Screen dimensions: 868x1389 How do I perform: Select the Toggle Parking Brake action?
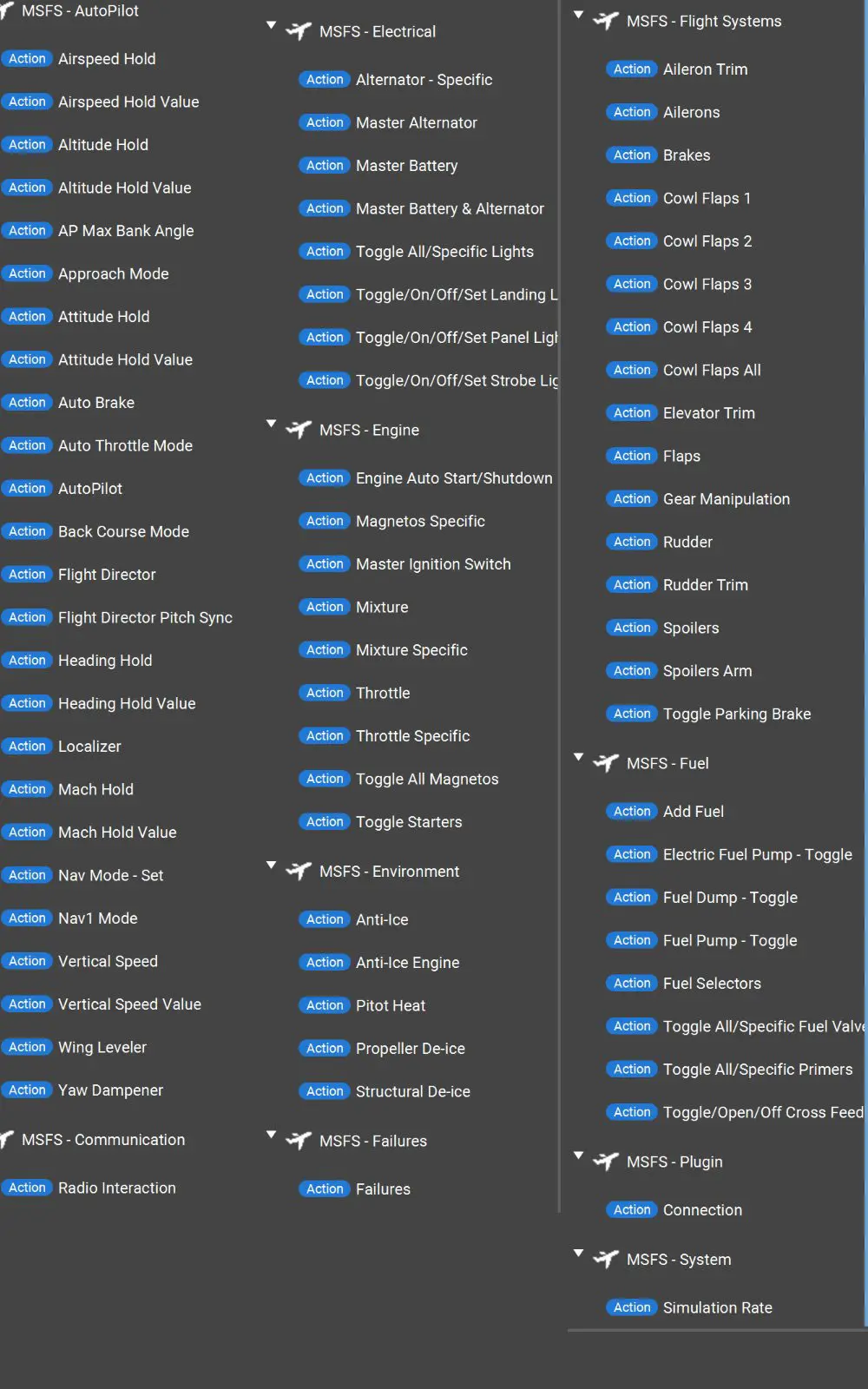(x=737, y=714)
